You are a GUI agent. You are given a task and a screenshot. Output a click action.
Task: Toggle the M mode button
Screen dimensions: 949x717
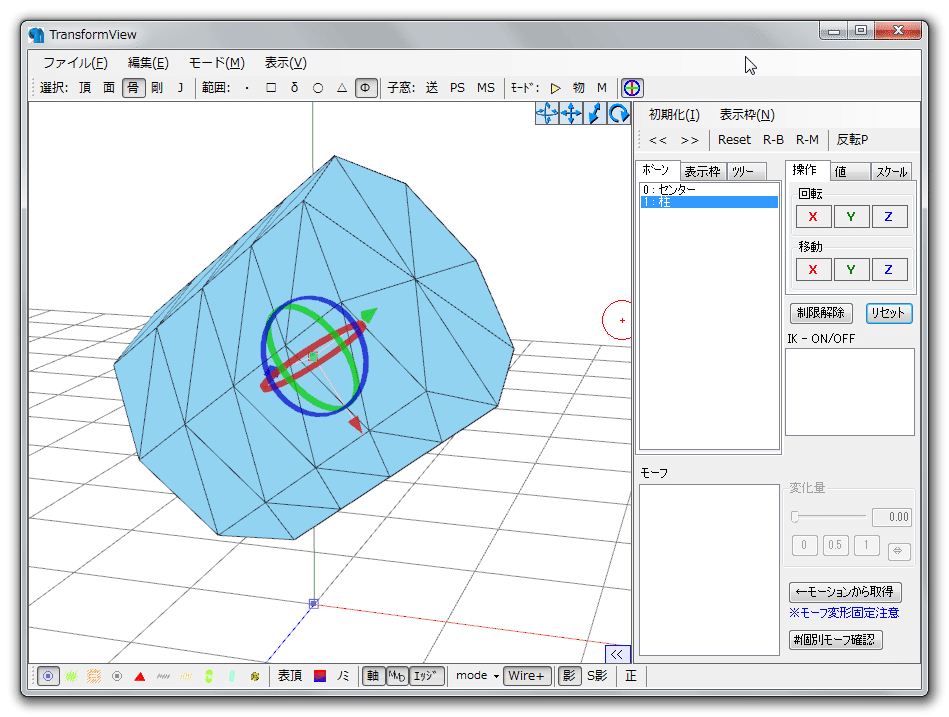(602, 88)
